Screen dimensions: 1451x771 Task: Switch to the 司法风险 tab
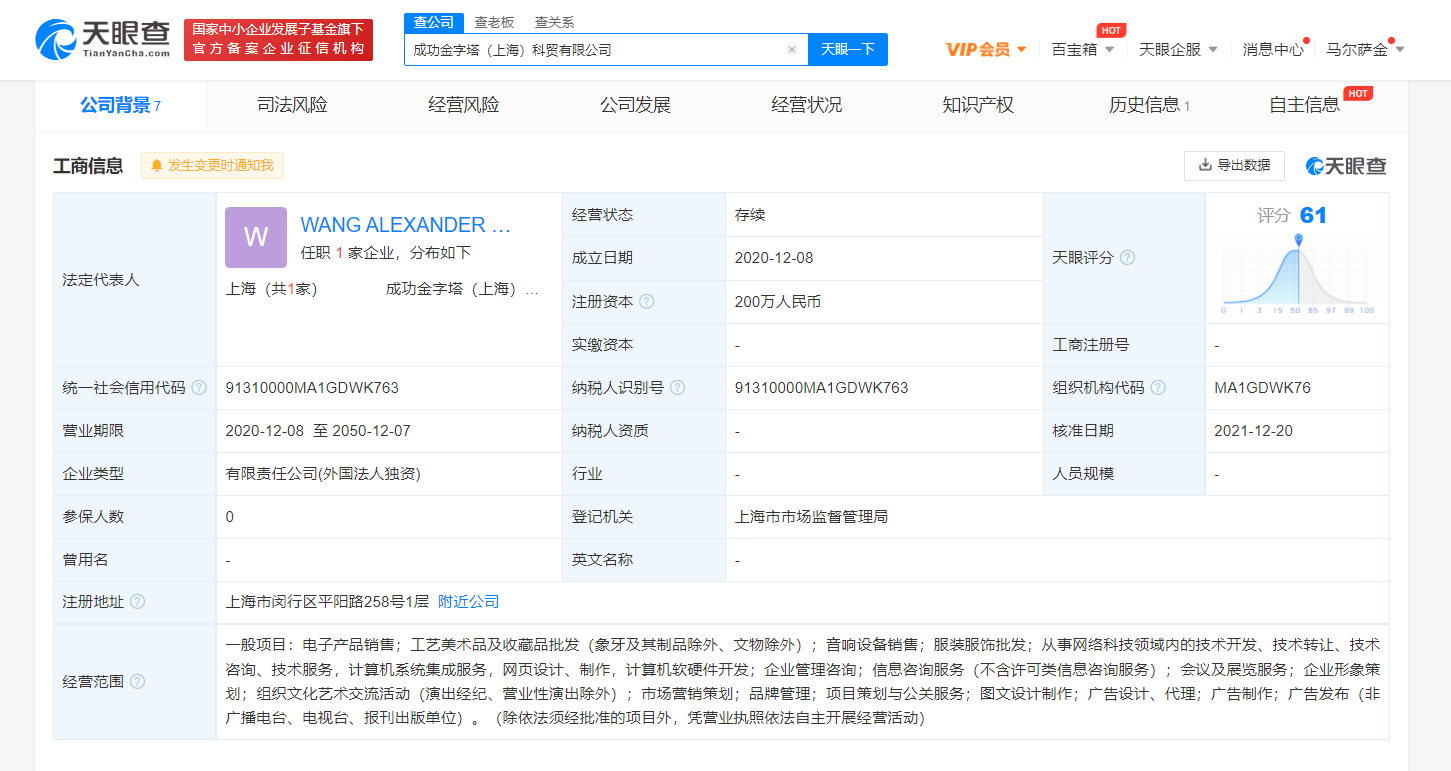pos(292,105)
